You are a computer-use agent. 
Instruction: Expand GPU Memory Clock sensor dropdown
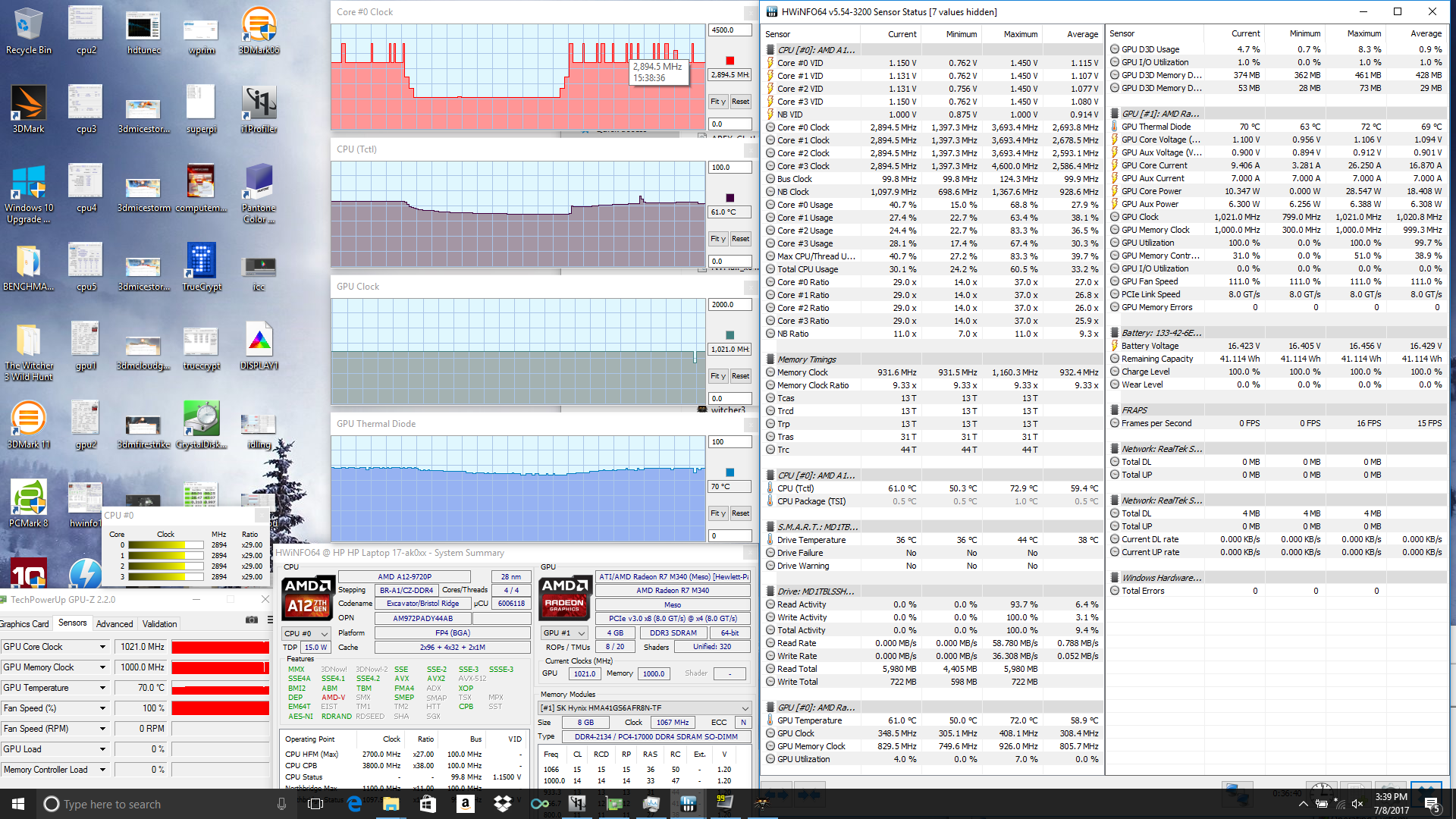click(102, 667)
